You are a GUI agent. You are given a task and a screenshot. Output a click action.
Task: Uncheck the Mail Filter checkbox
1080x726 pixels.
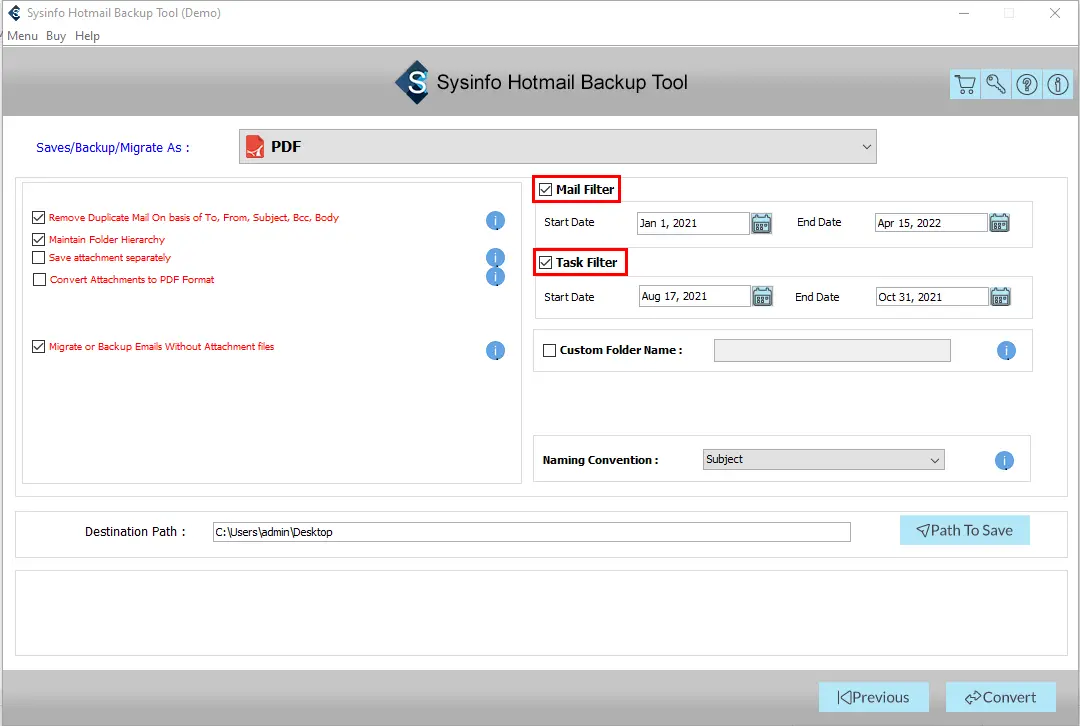coord(546,190)
